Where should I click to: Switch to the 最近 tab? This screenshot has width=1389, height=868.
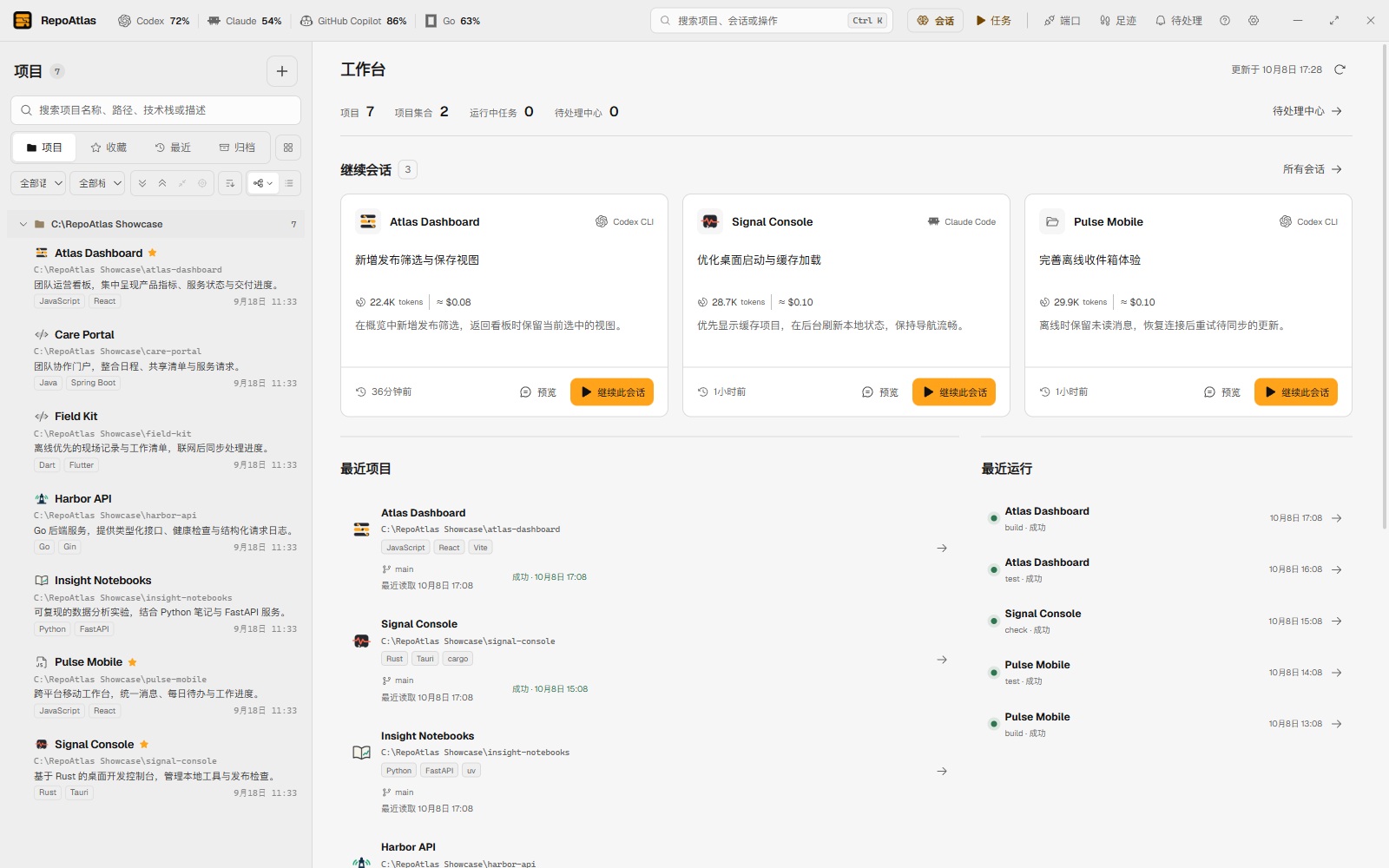173,148
